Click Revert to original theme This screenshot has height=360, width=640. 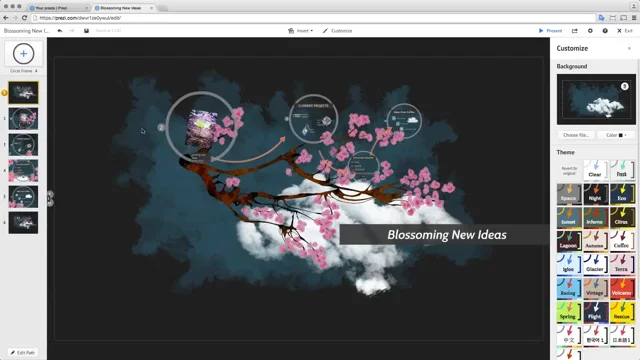coord(569,171)
